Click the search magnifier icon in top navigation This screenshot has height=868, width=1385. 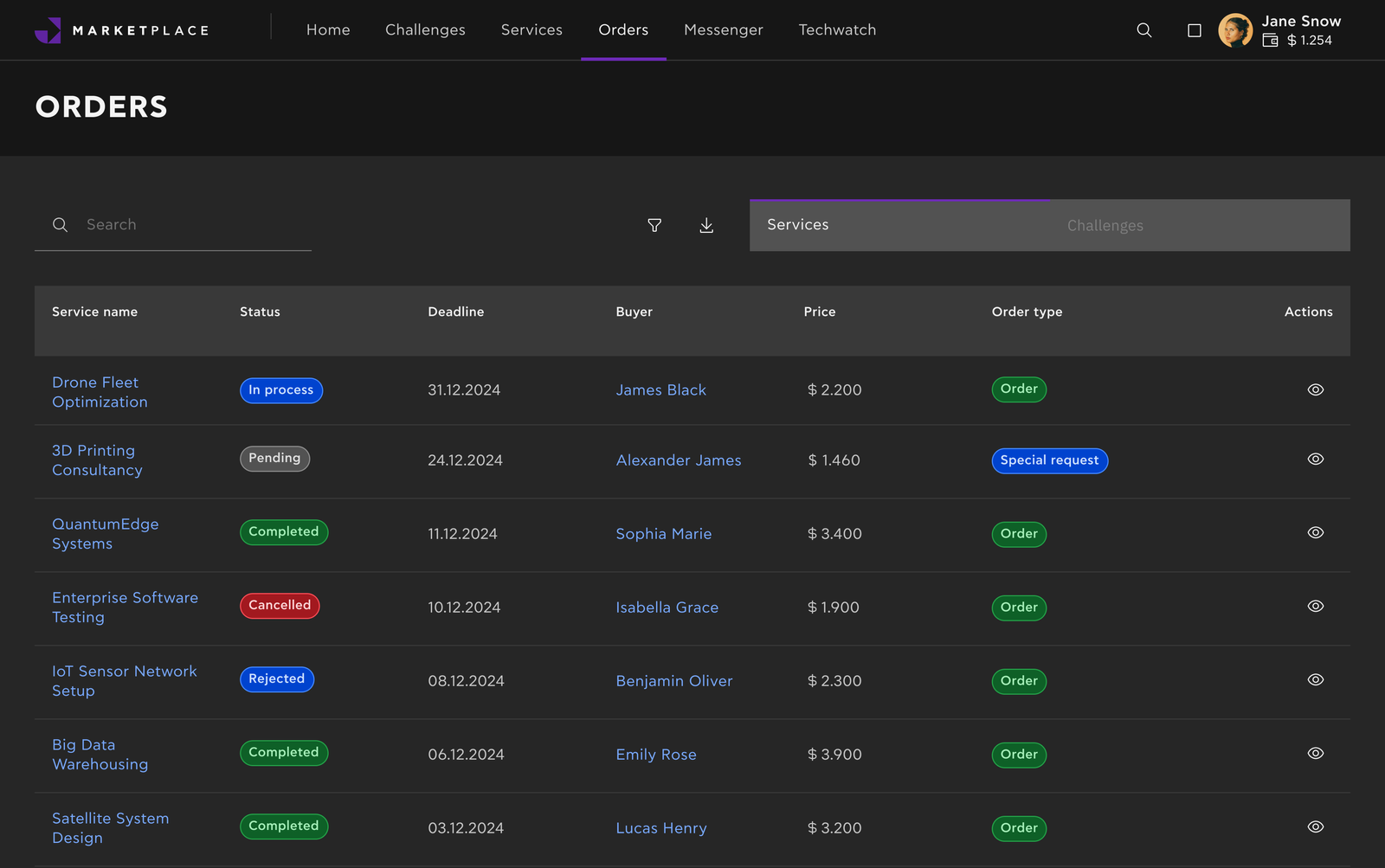[x=1143, y=30]
